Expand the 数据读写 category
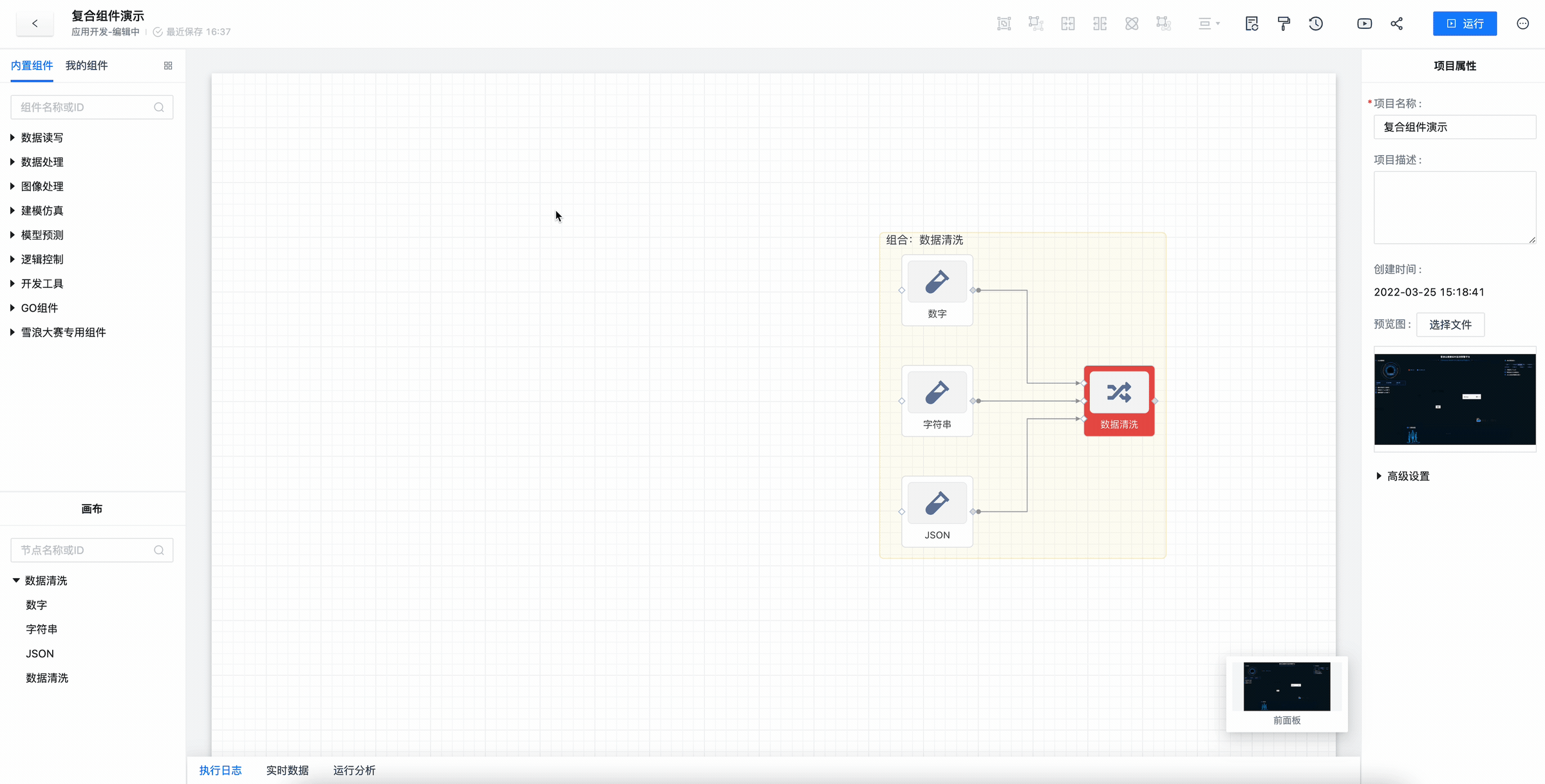Screen dimensions: 1545x784 pos(42,138)
